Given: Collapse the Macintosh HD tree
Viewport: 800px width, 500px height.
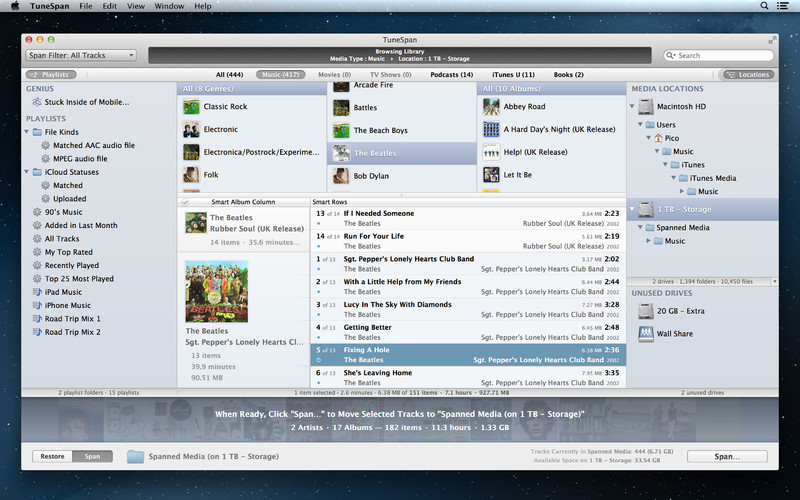Looking at the screenshot, I should tap(632, 107).
